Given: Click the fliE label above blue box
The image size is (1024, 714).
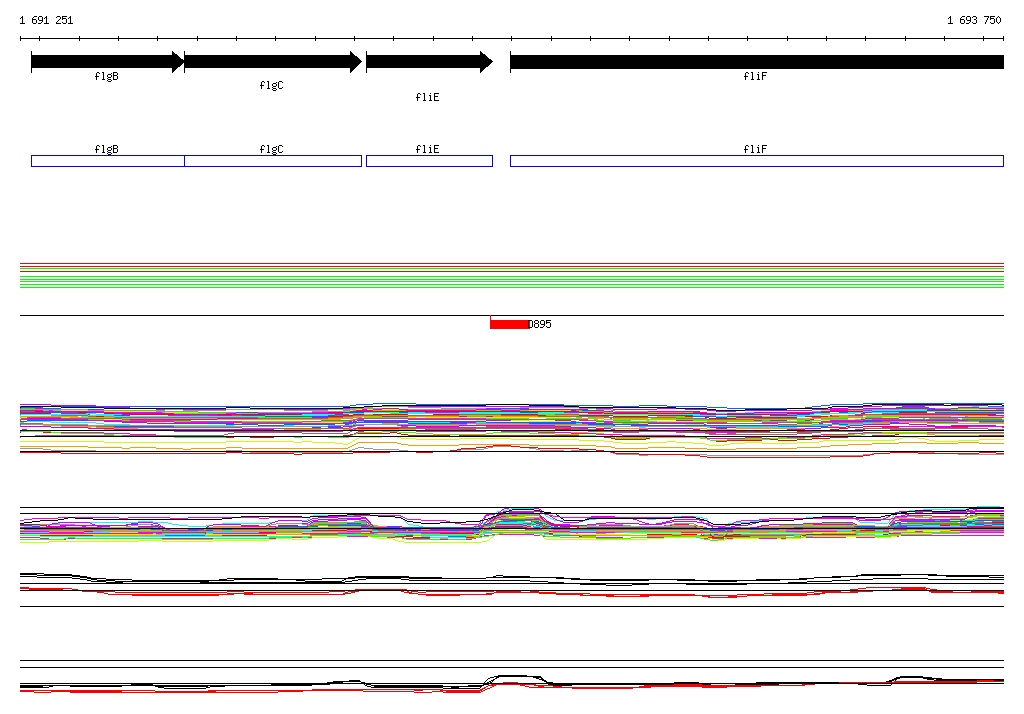Looking at the screenshot, I should coord(427,149).
